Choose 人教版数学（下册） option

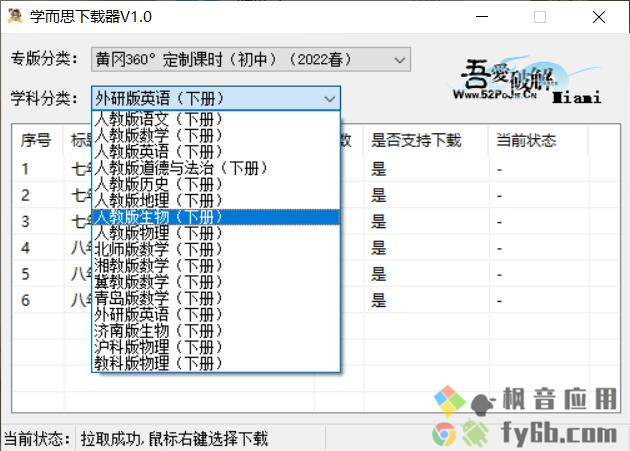point(216,135)
